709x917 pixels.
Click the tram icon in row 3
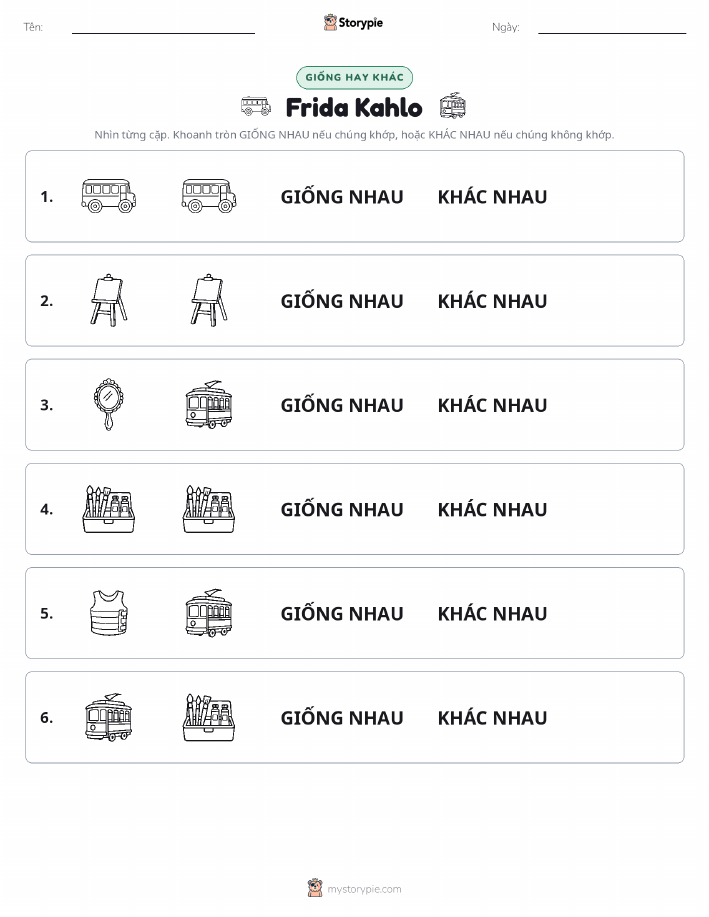coord(209,405)
